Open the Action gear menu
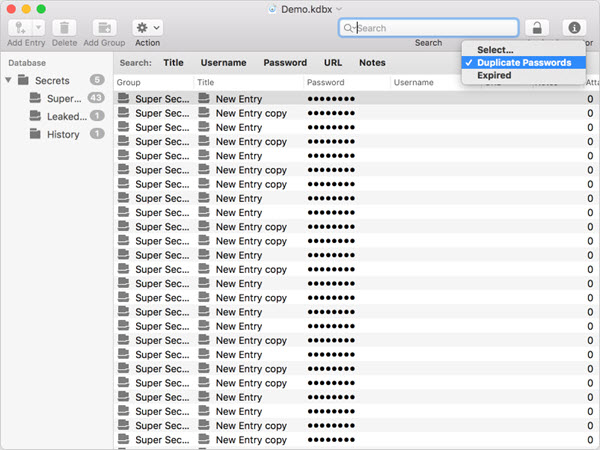The height and width of the screenshot is (450, 600). click(148, 28)
